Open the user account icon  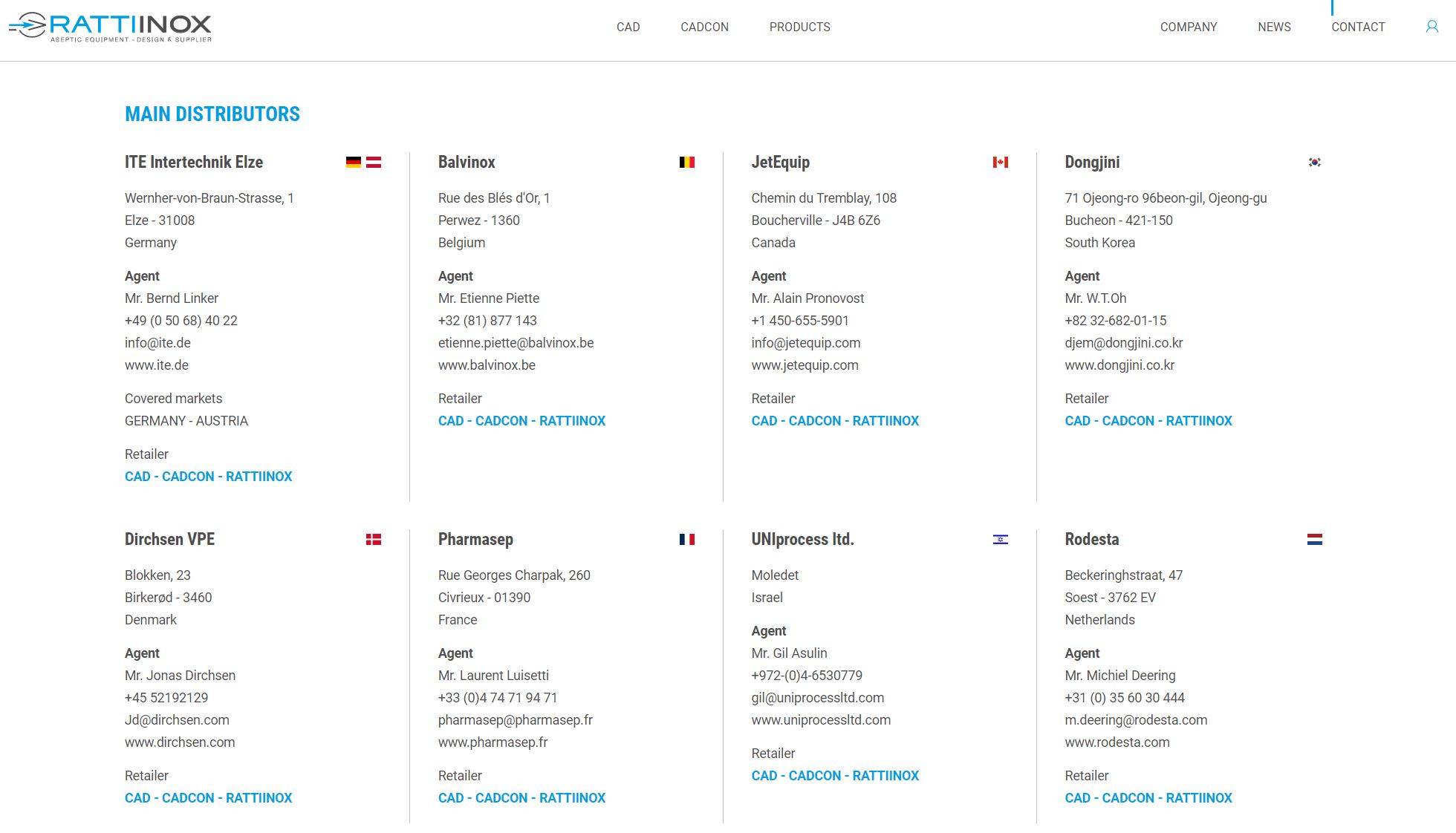tap(1431, 27)
